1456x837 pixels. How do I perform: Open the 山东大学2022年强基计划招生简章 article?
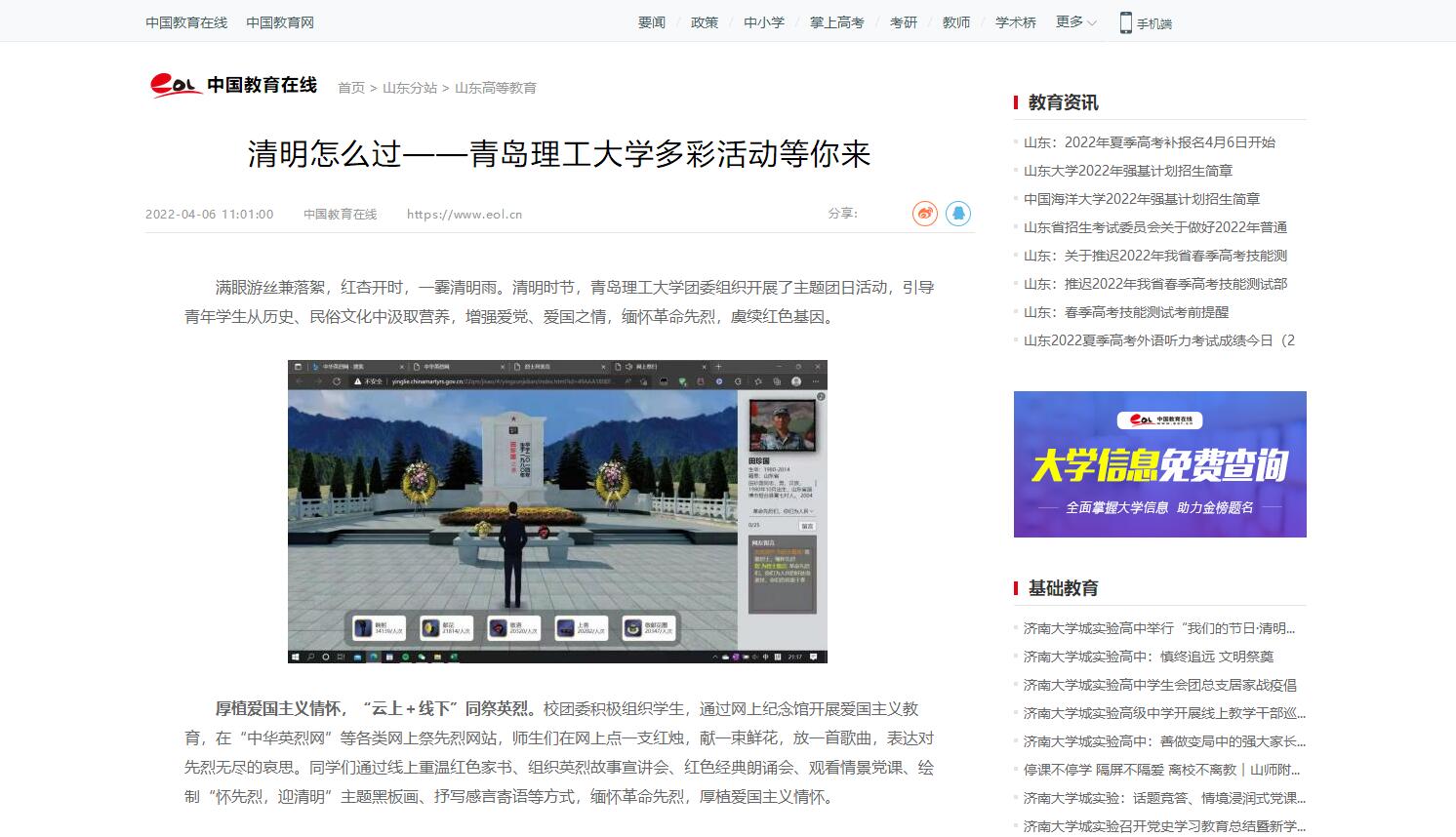pos(1127,171)
